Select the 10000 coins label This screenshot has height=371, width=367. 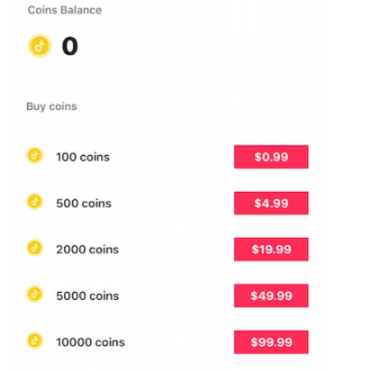pos(90,342)
